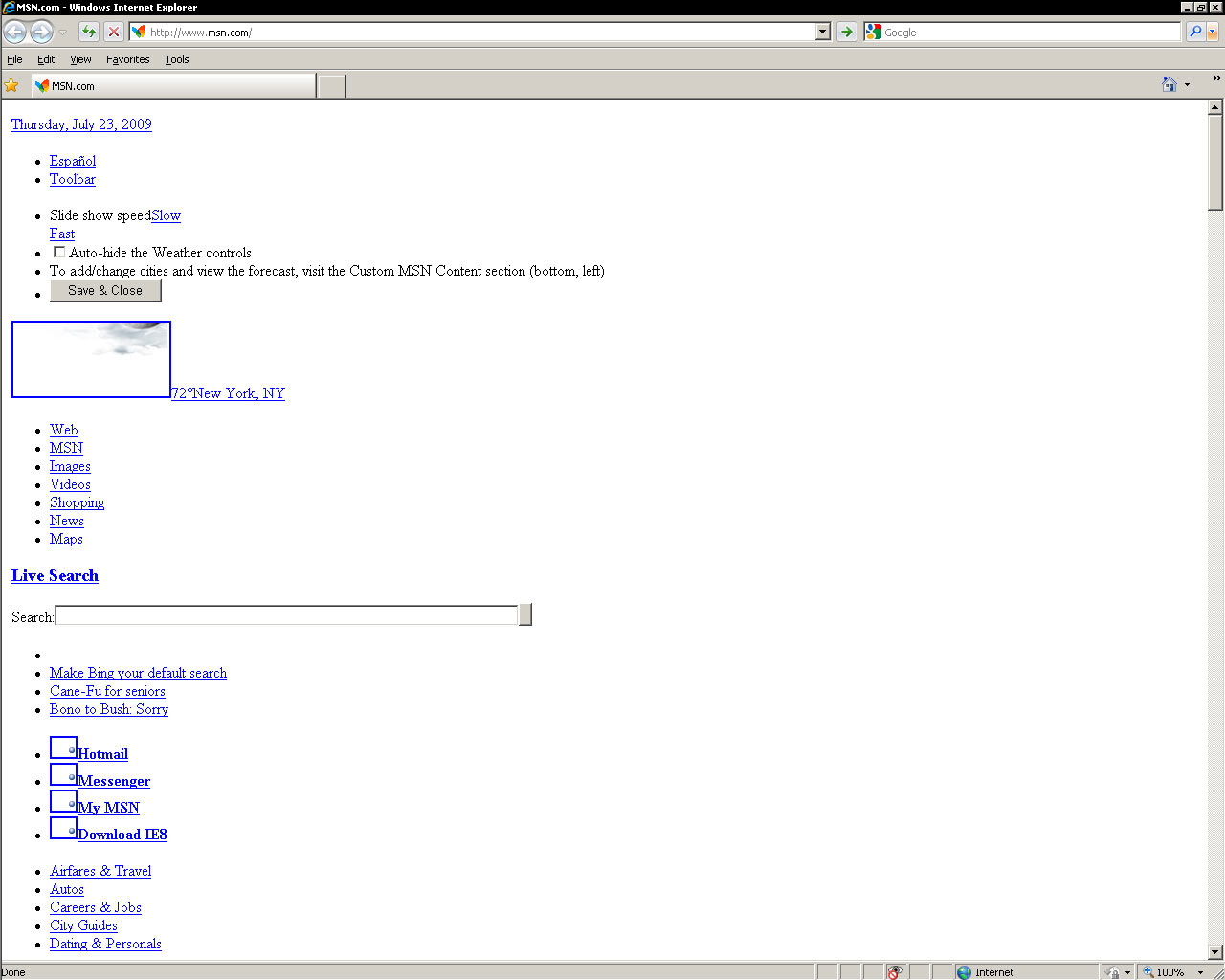Click the Live Search heading link
This screenshot has width=1225, height=980.
point(55,575)
